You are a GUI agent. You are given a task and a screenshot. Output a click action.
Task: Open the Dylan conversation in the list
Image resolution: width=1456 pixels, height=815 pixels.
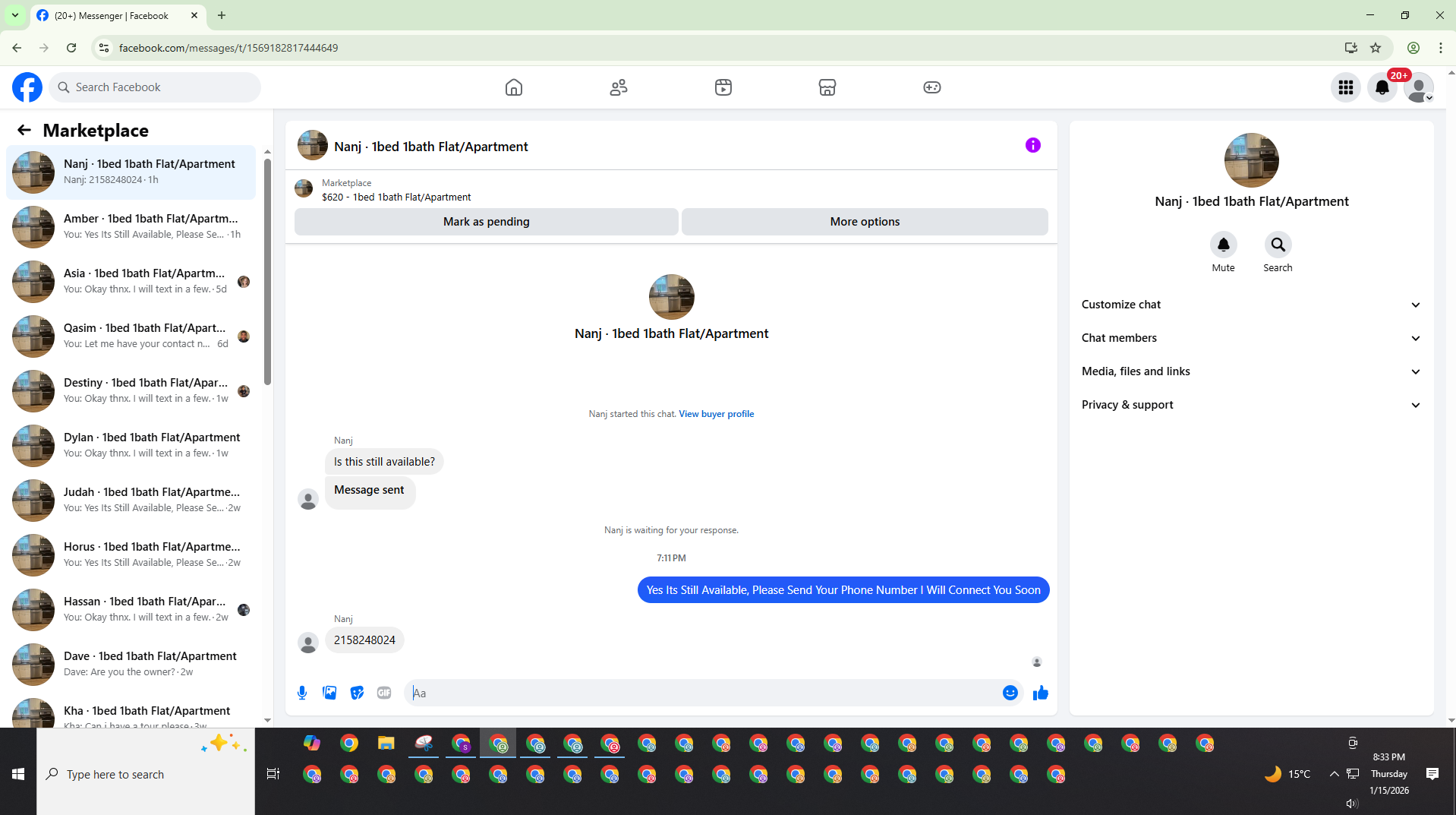click(x=131, y=445)
